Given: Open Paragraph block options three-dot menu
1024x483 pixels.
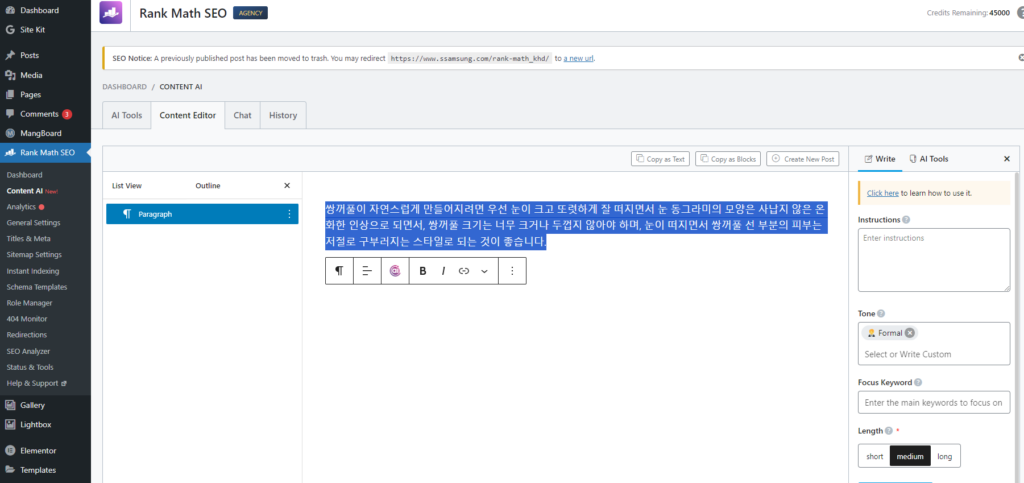Looking at the screenshot, I should 289,214.
